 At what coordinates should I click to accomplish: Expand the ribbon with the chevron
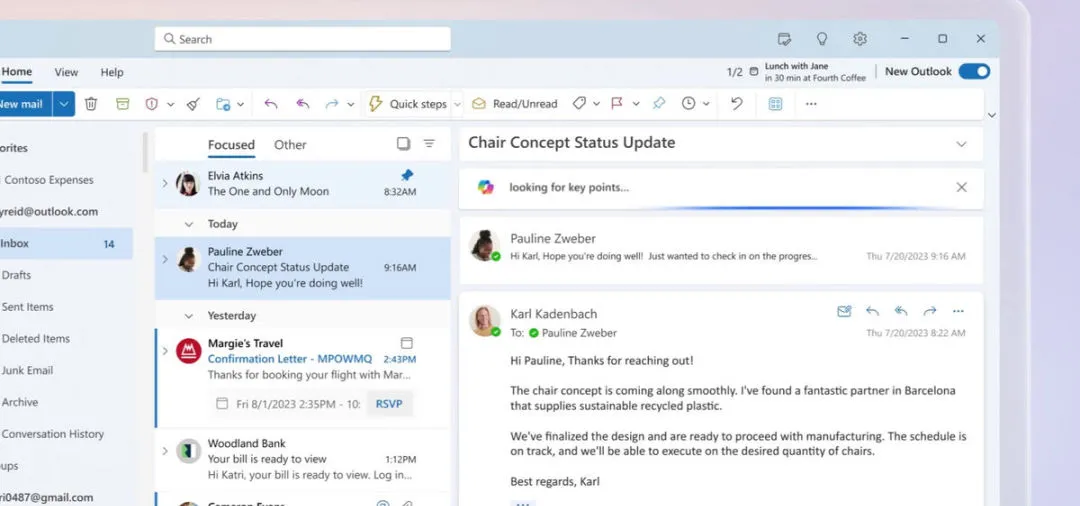point(992,115)
